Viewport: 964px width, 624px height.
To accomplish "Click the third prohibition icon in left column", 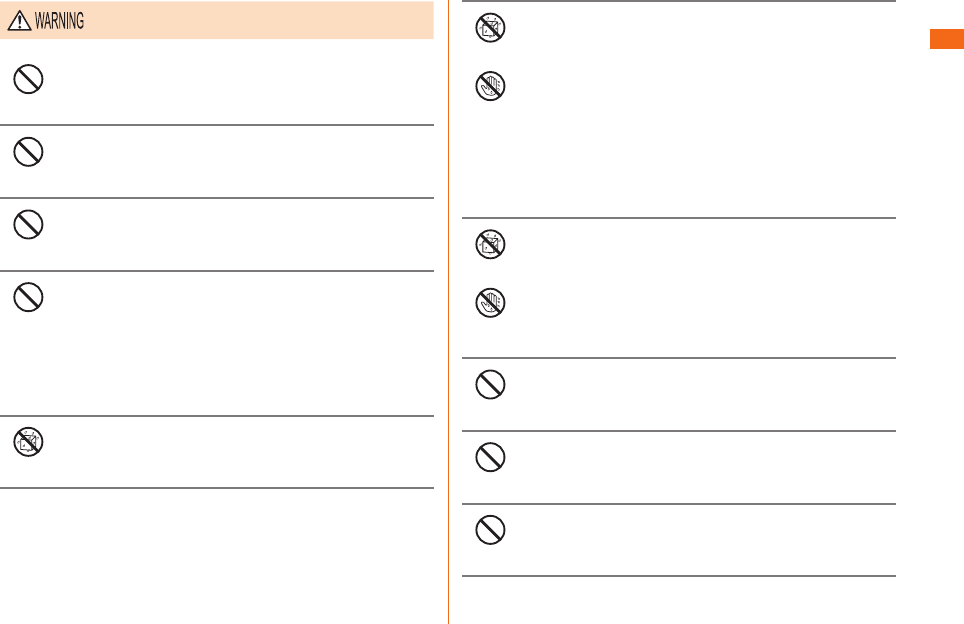I will point(29,224).
